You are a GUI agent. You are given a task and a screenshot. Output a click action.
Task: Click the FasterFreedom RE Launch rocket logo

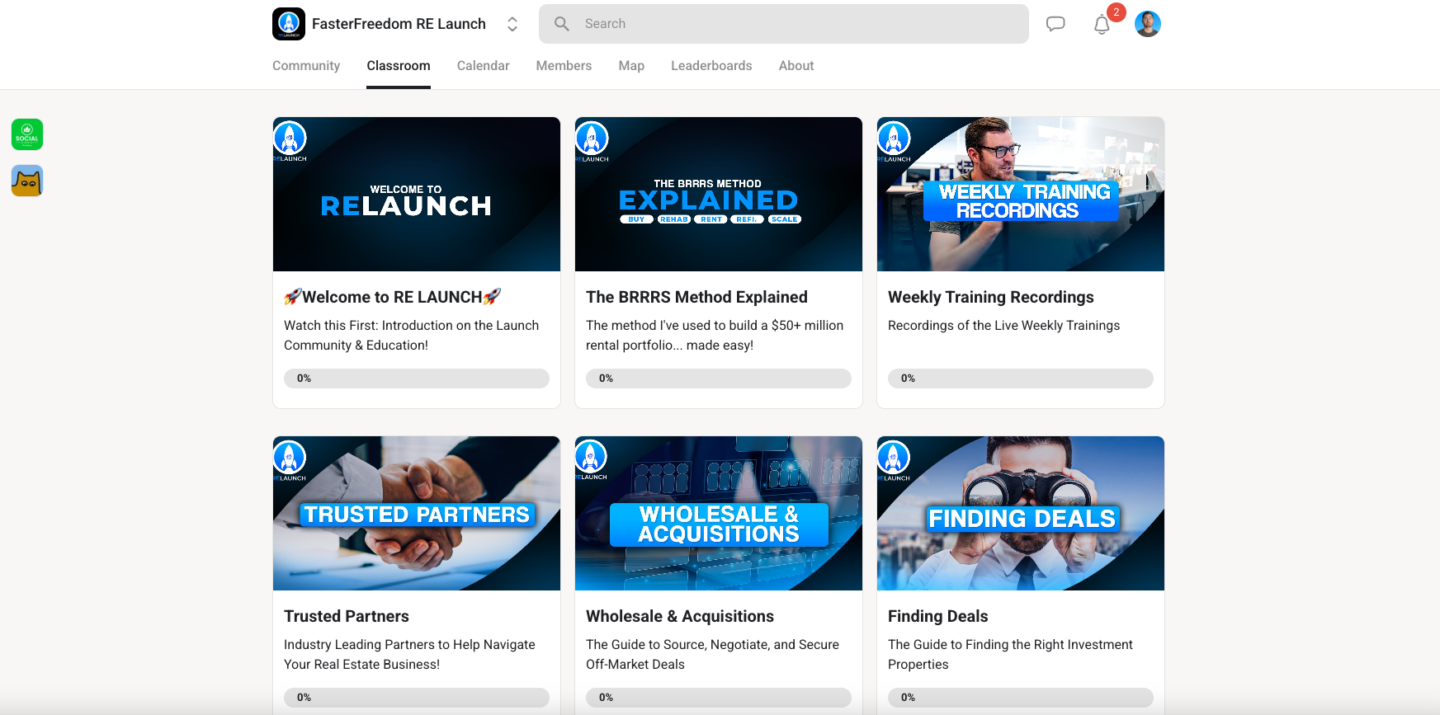coord(288,24)
